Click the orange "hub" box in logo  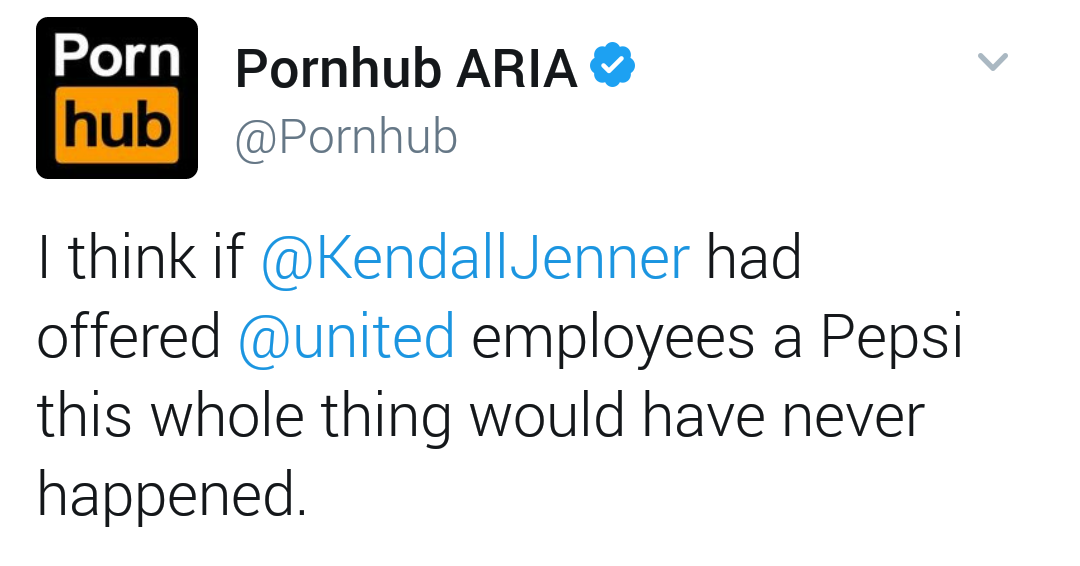pyautogui.click(x=117, y=128)
